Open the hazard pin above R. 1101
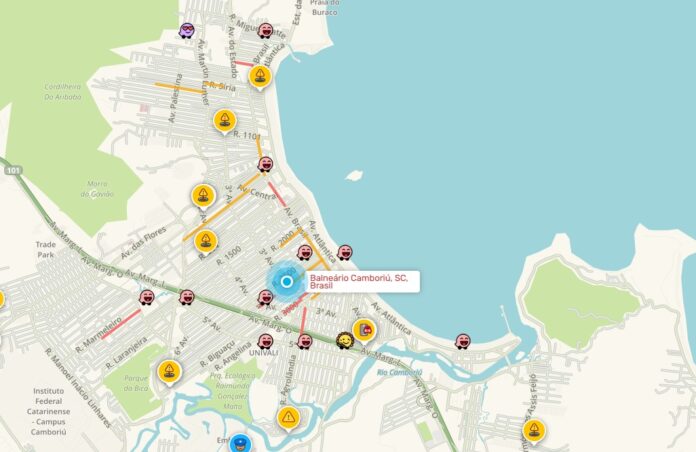696x452 pixels. (225, 122)
